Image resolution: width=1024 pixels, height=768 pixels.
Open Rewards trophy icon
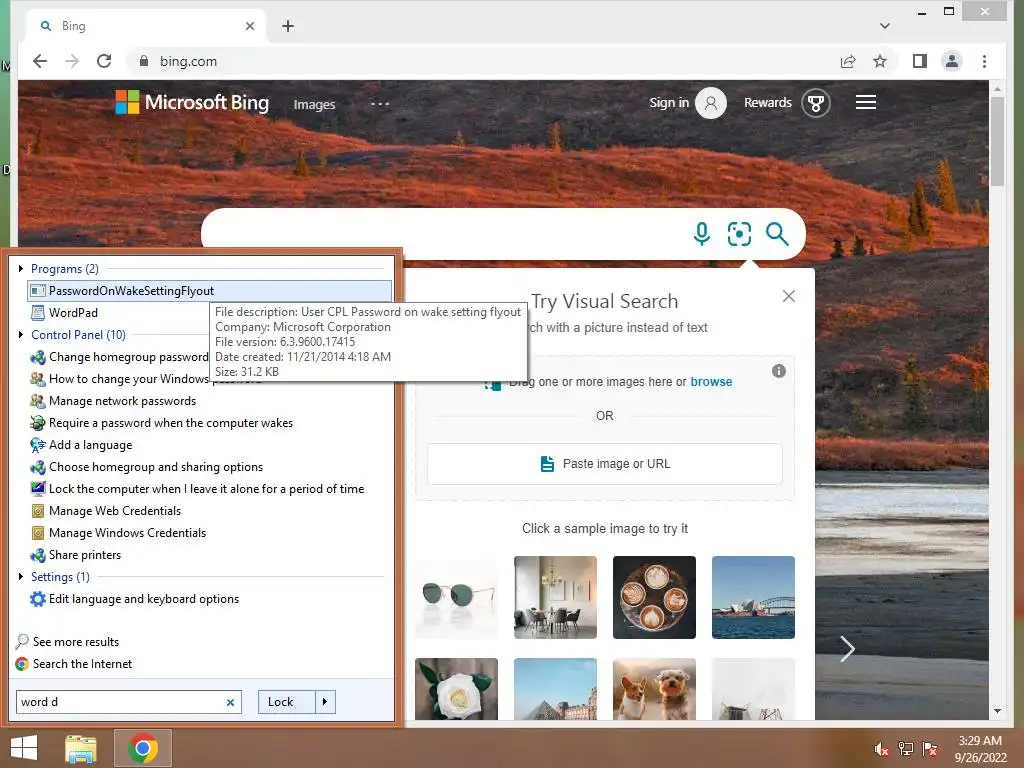click(816, 103)
